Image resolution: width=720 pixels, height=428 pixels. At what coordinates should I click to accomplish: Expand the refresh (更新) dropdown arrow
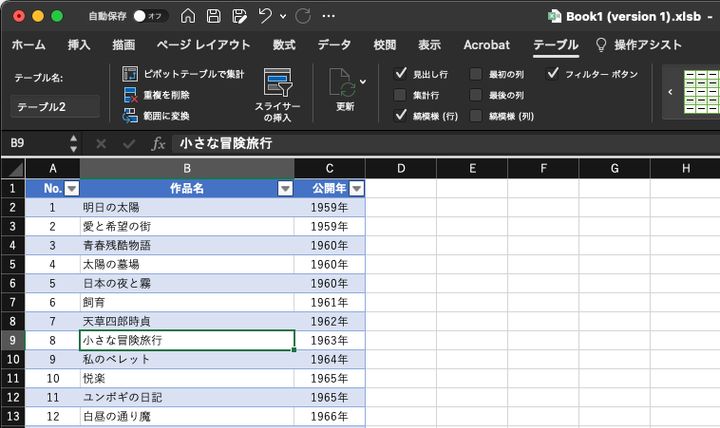(363, 82)
